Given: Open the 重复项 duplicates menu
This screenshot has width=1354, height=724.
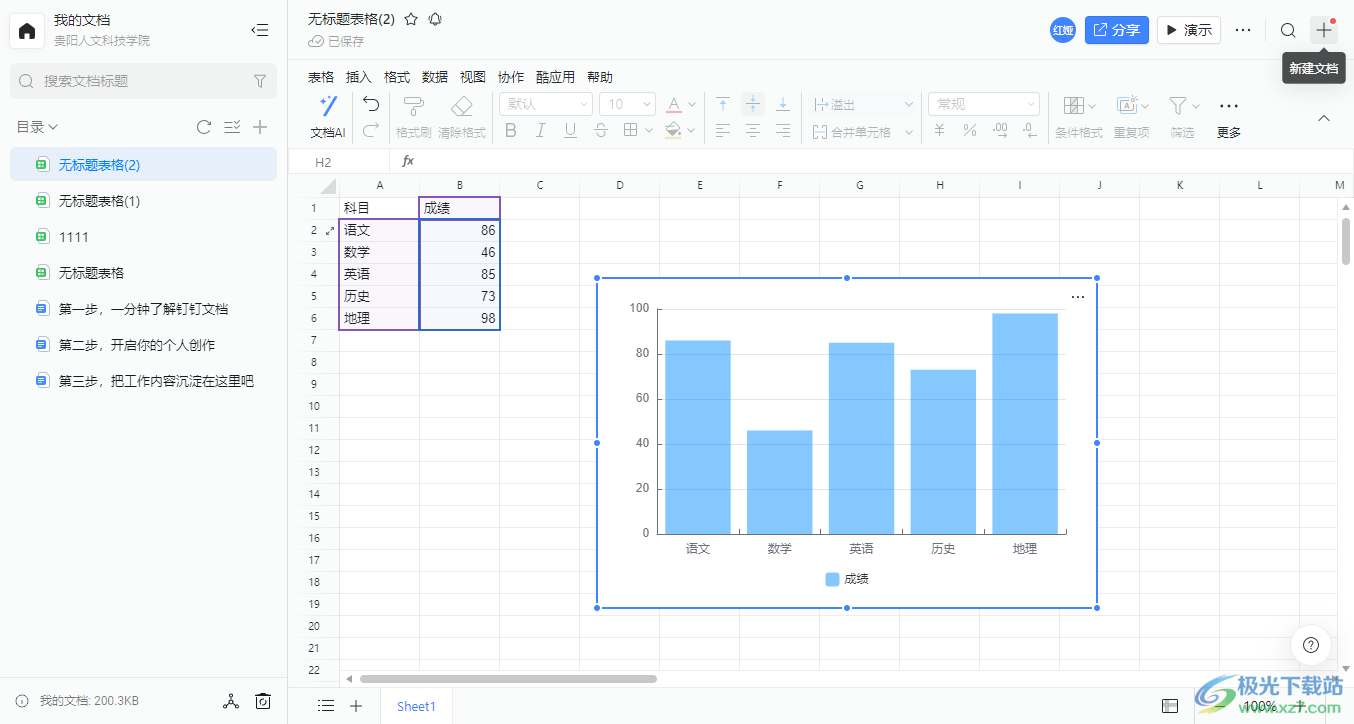Looking at the screenshot, I should coord(1132,116).
